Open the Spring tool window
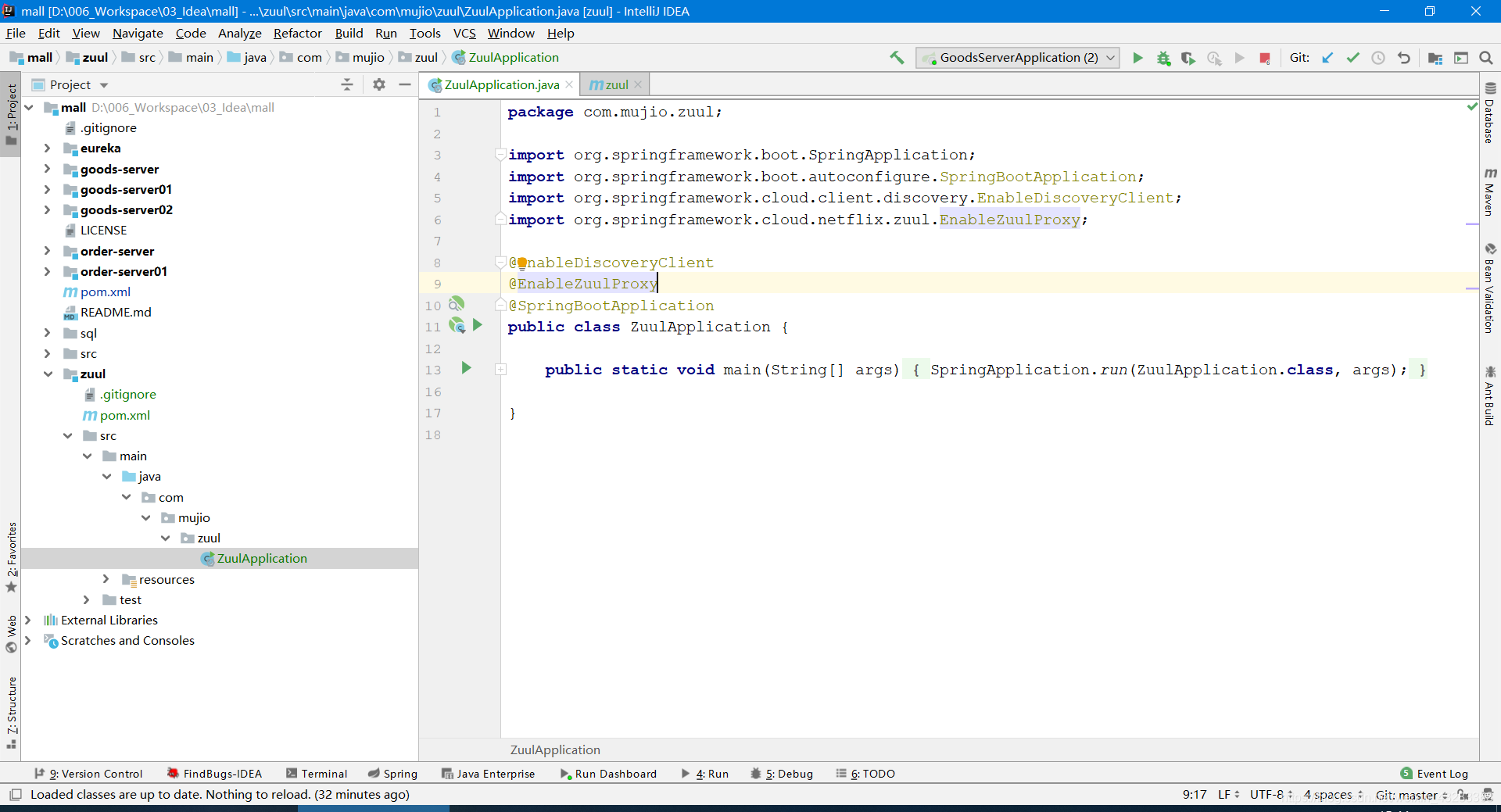The image size is (1501, 812). coord(393,774)
